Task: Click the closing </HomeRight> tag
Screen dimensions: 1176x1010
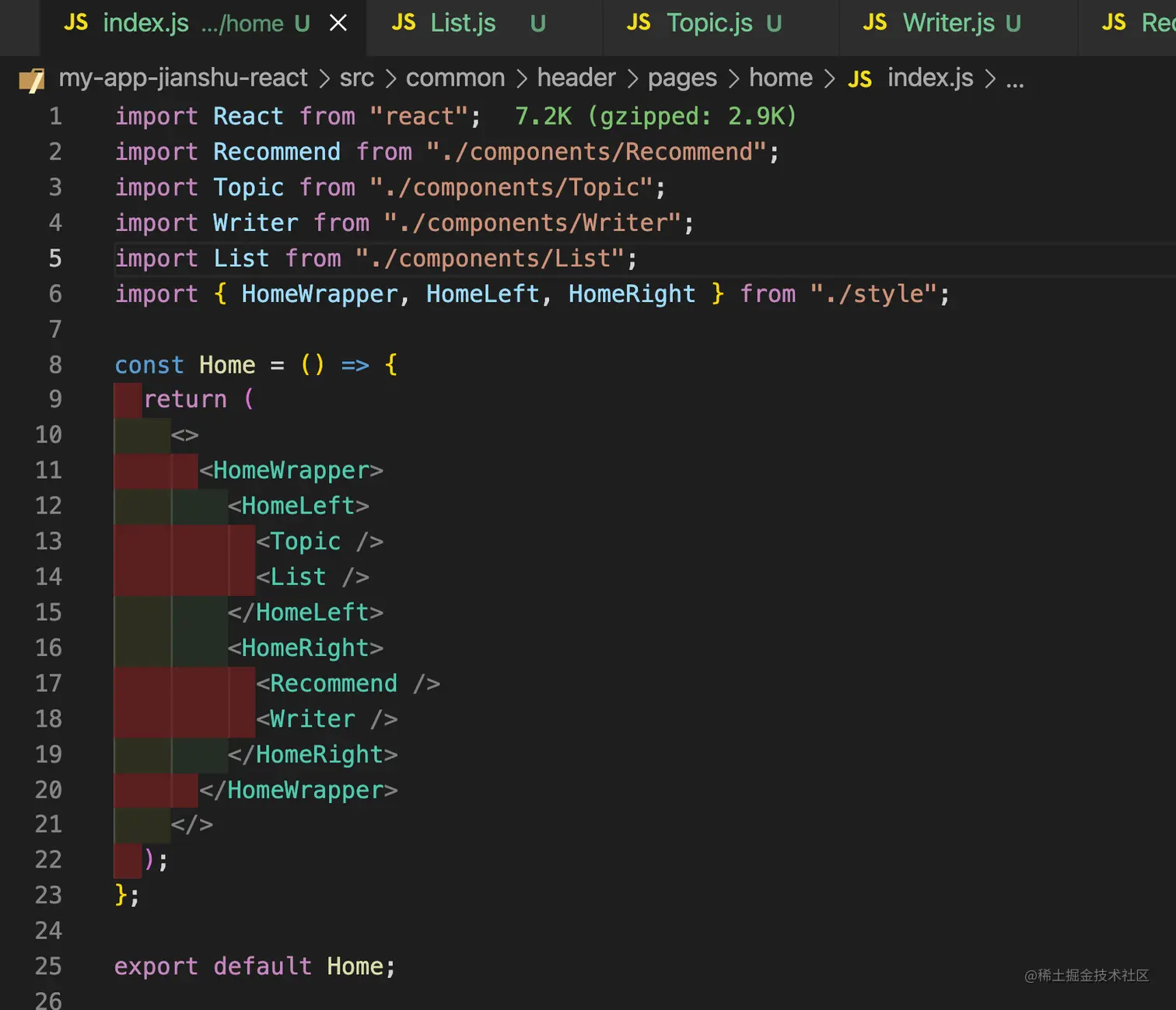Action: pos(313,755)
